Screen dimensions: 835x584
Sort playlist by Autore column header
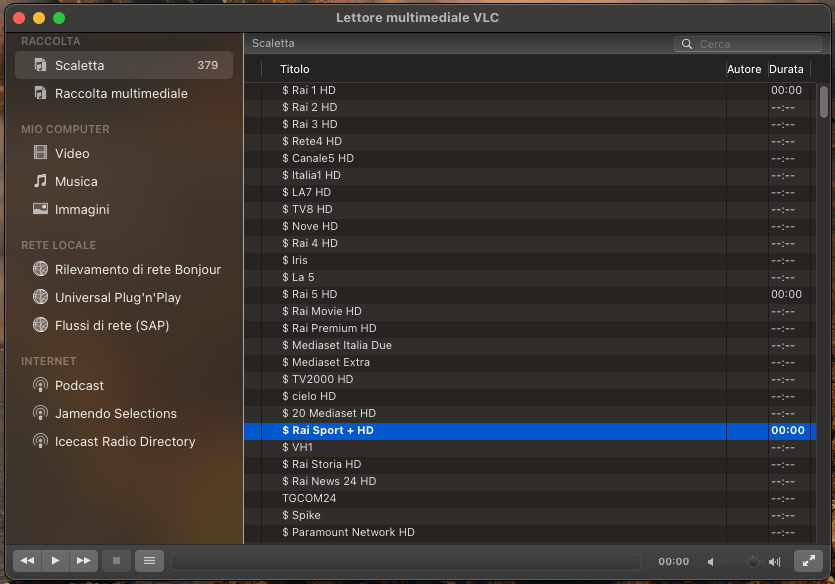tap(747, 69)
